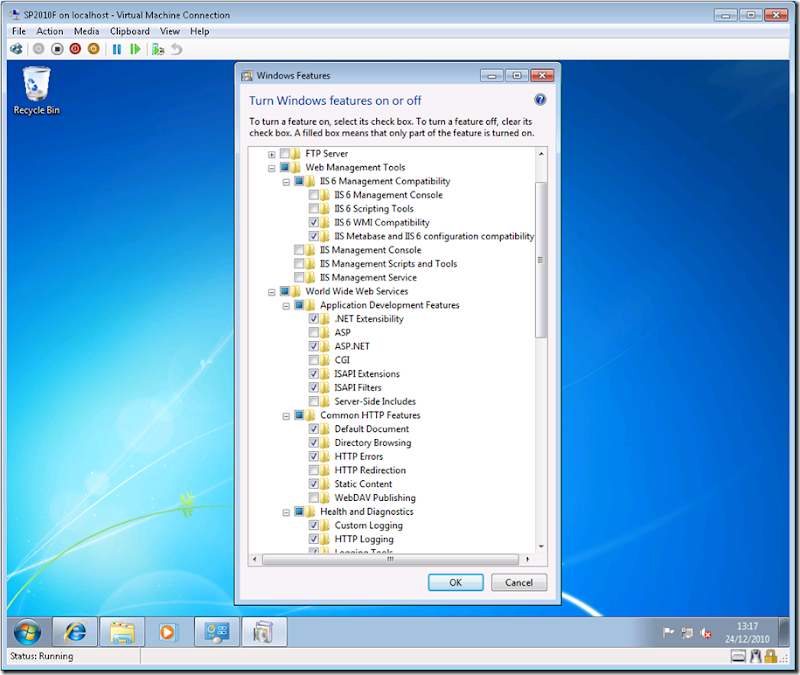Viewport: 800px width, 675px height.
Task: Cancel the Windows Features dialog
Action: (x=518, y=582)
